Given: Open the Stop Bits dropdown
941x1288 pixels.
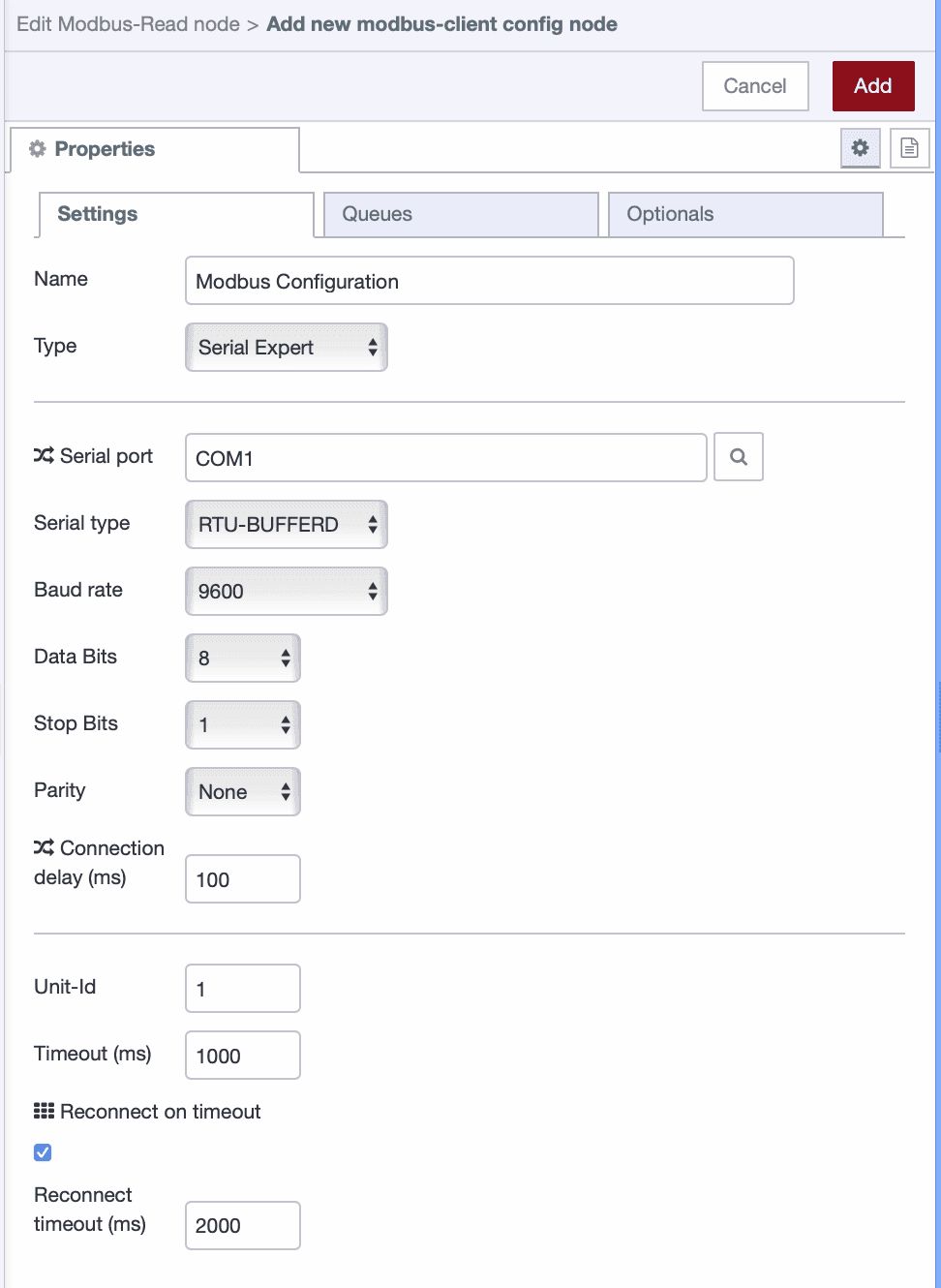Looking at the screenshot, I should pyautogui.click(x=242, y=724).
